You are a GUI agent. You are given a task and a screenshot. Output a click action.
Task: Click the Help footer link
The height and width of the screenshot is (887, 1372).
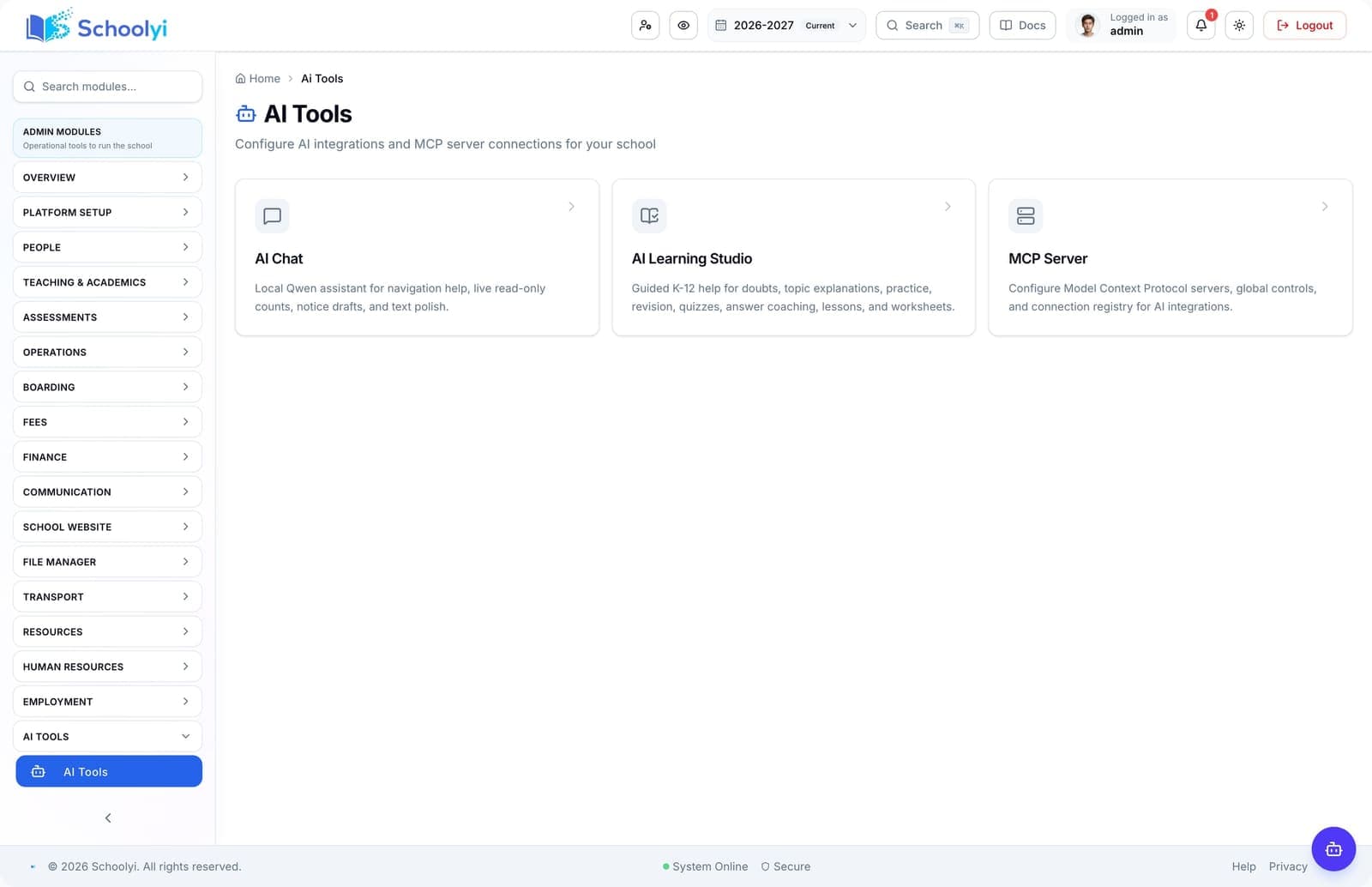click(x=1243, y=866)
